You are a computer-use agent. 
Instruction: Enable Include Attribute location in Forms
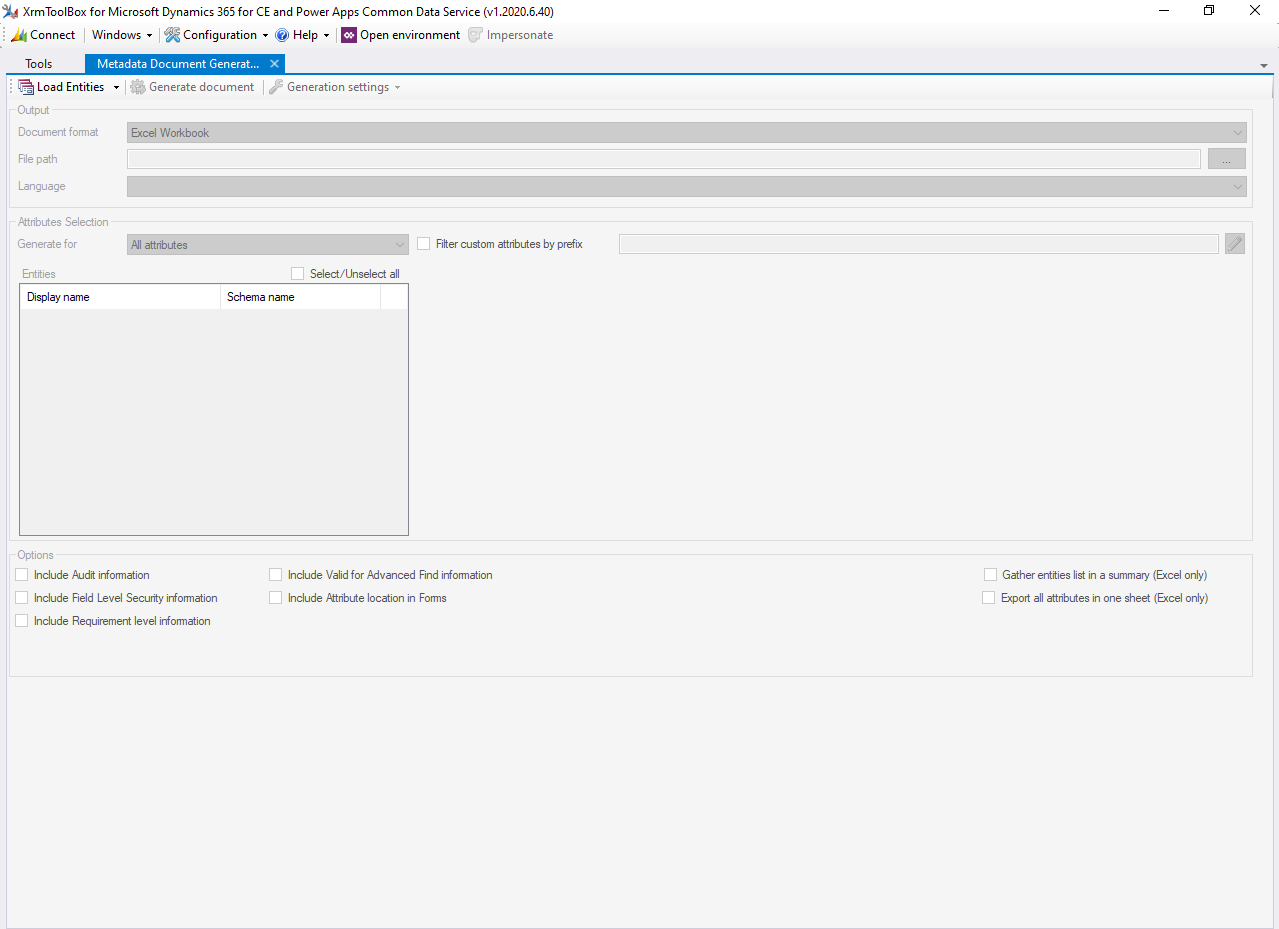[x=276, y=598]
